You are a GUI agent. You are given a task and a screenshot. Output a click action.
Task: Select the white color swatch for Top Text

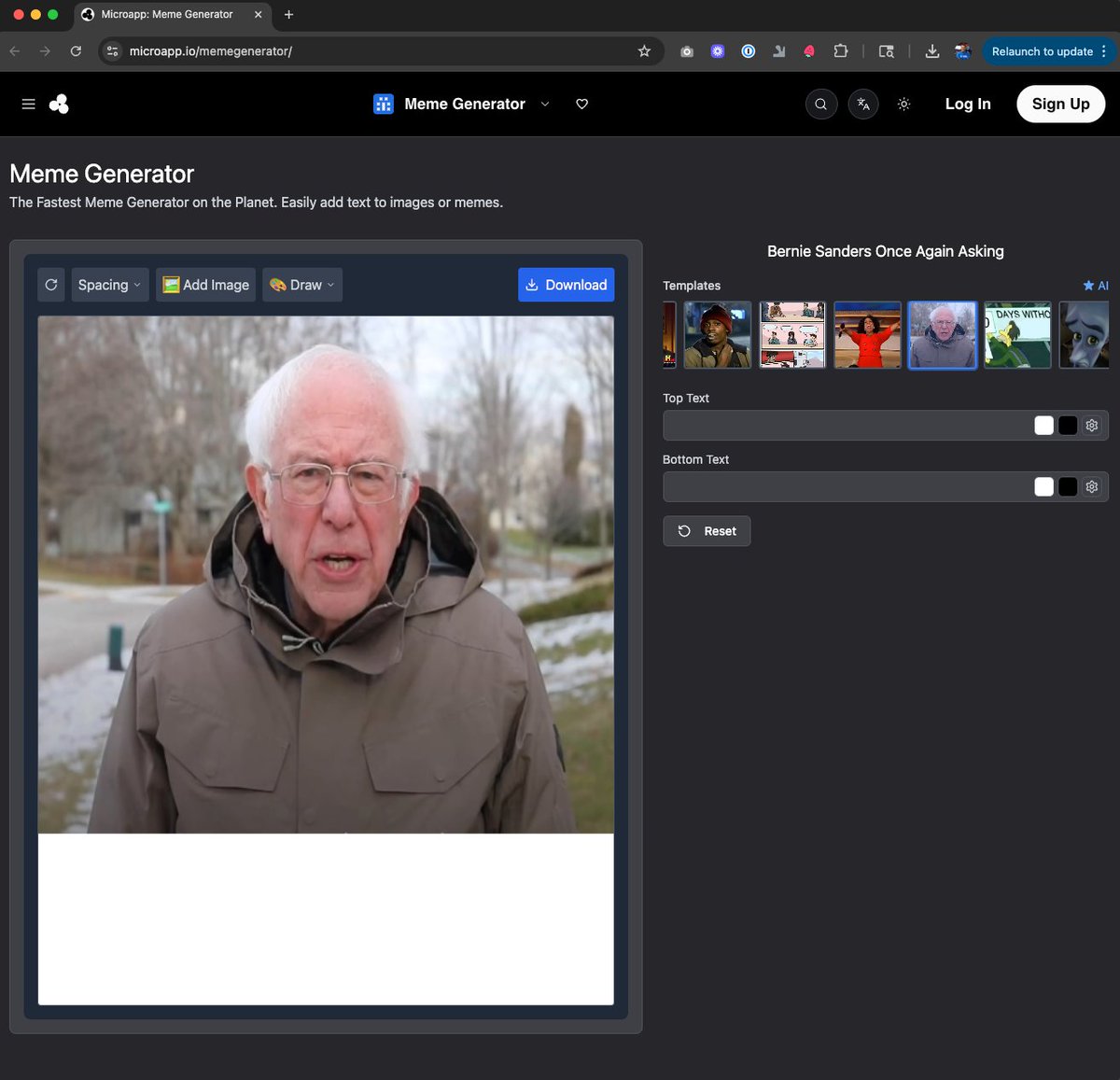(x=1043, y=425)
